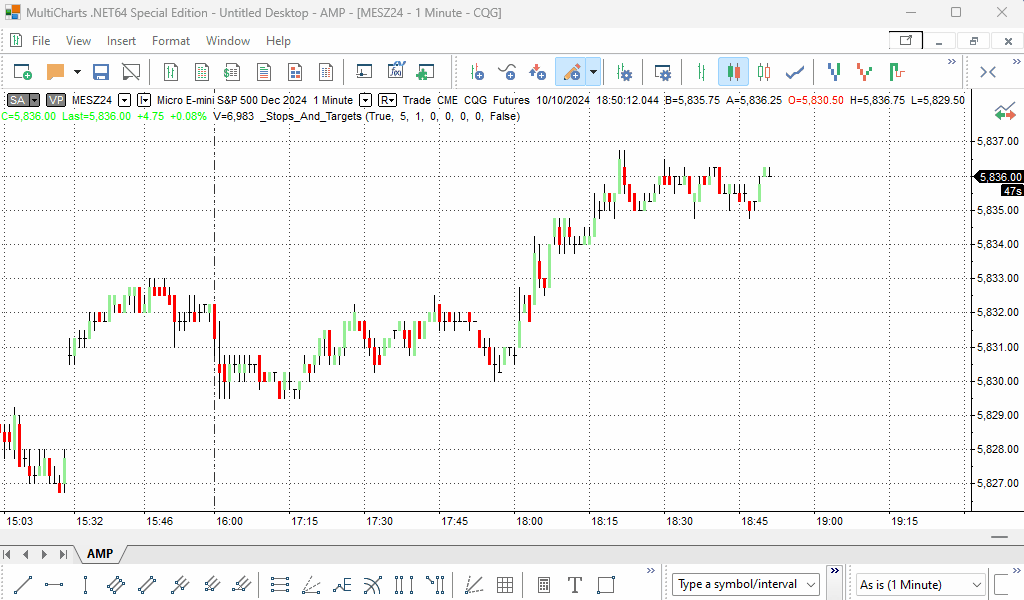This screenshot has width=1024, height=600.
Task: Toggle the VP button in status line
Action: (56, 100)
